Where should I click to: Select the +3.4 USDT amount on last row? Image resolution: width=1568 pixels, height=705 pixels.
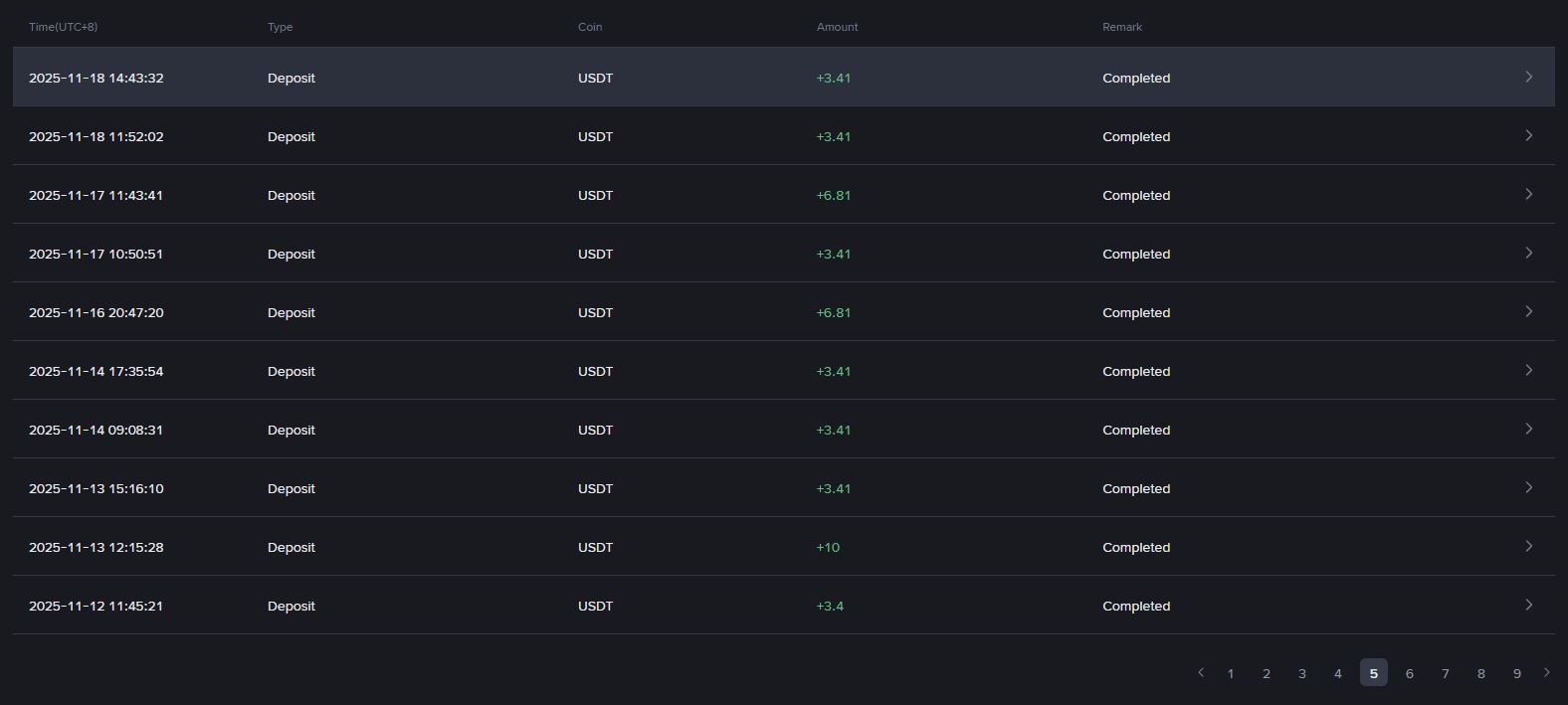[830, 606]
